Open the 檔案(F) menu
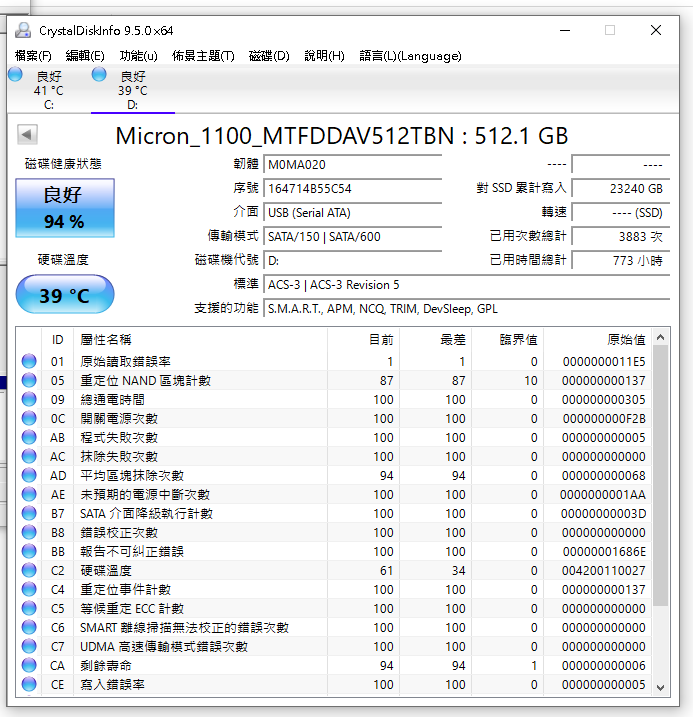This screenshot has height=717, width=693. pyautogui.click(x=33, y=56)
